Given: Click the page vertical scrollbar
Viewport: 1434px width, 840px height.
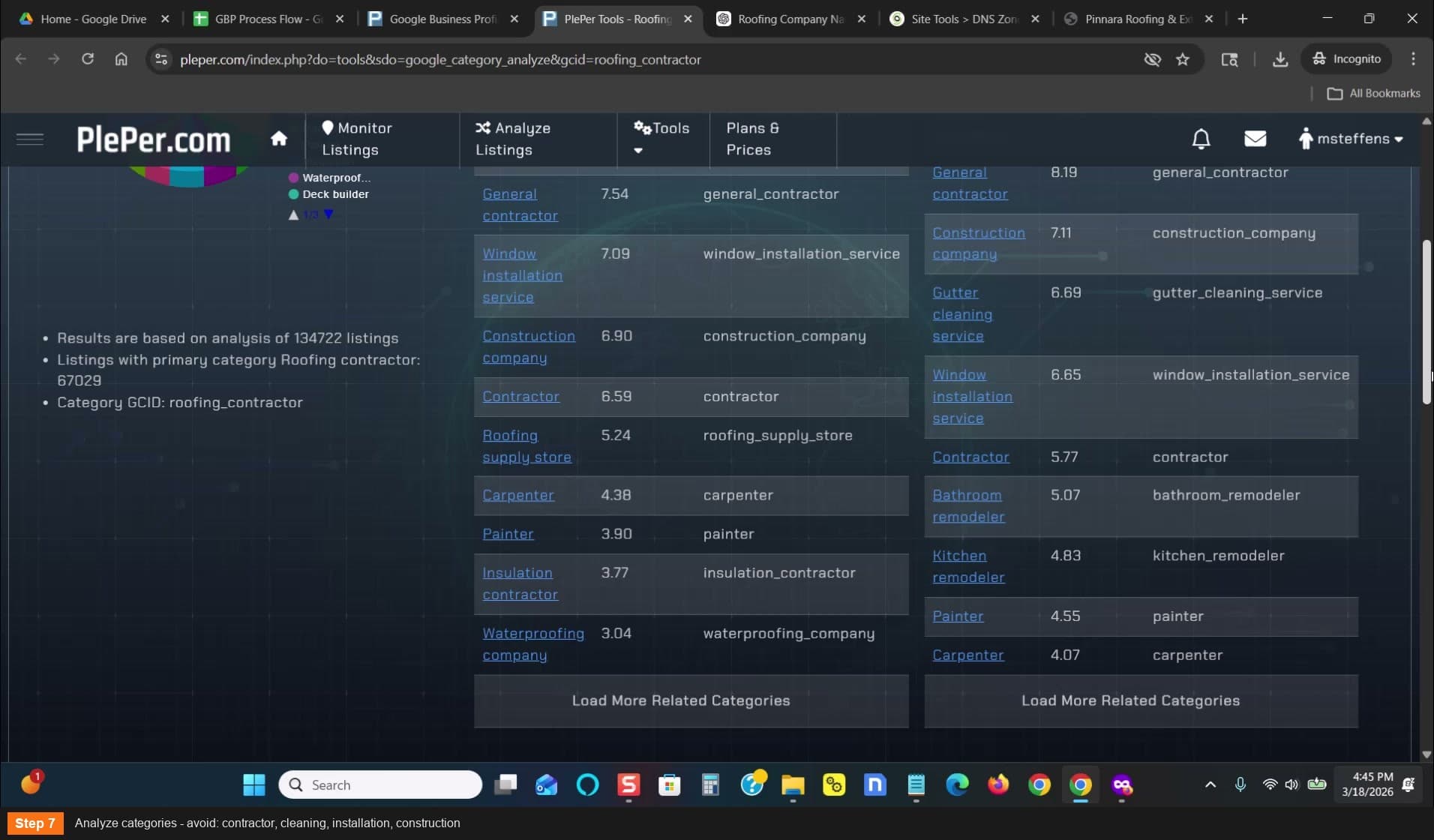Looking at the screenshot, I should (x=1426, y=322).
